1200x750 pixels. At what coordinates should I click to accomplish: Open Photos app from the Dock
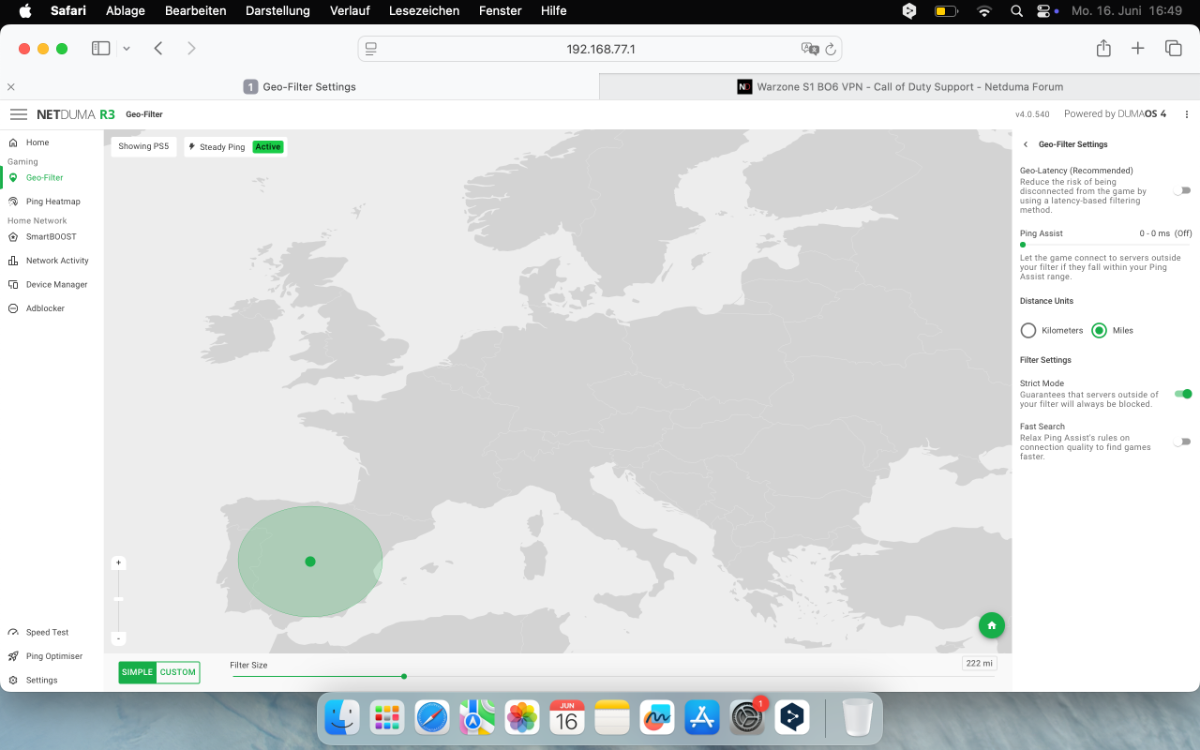pyautogui.click(x=522, y=717)
